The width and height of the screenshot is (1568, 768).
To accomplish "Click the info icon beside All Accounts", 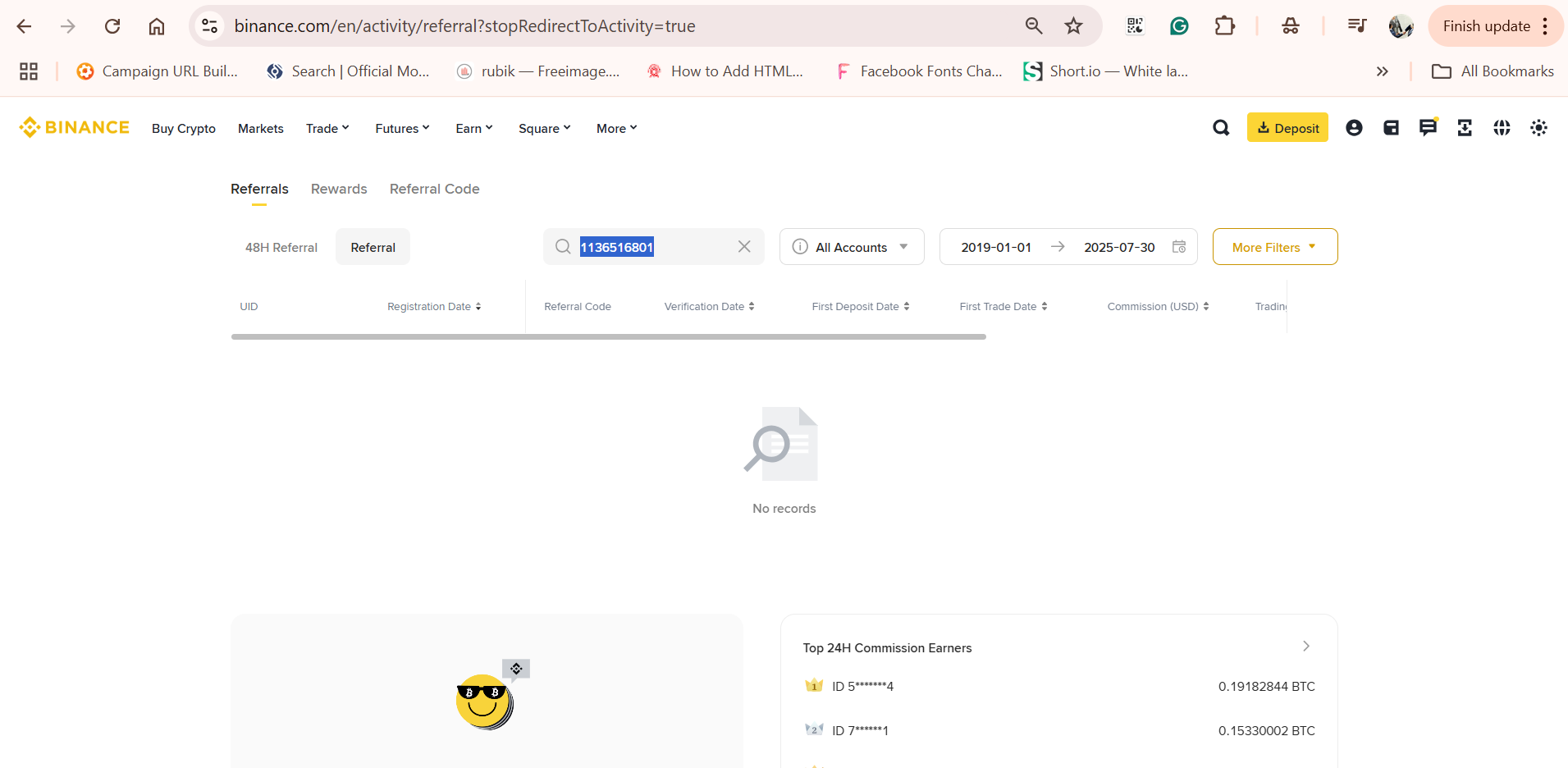I will [800, 246].
